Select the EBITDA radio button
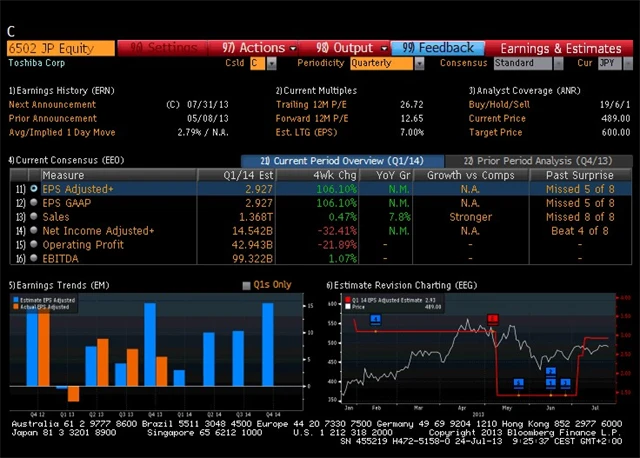This screenshot has height=458, width=640. tap(34, 258)
